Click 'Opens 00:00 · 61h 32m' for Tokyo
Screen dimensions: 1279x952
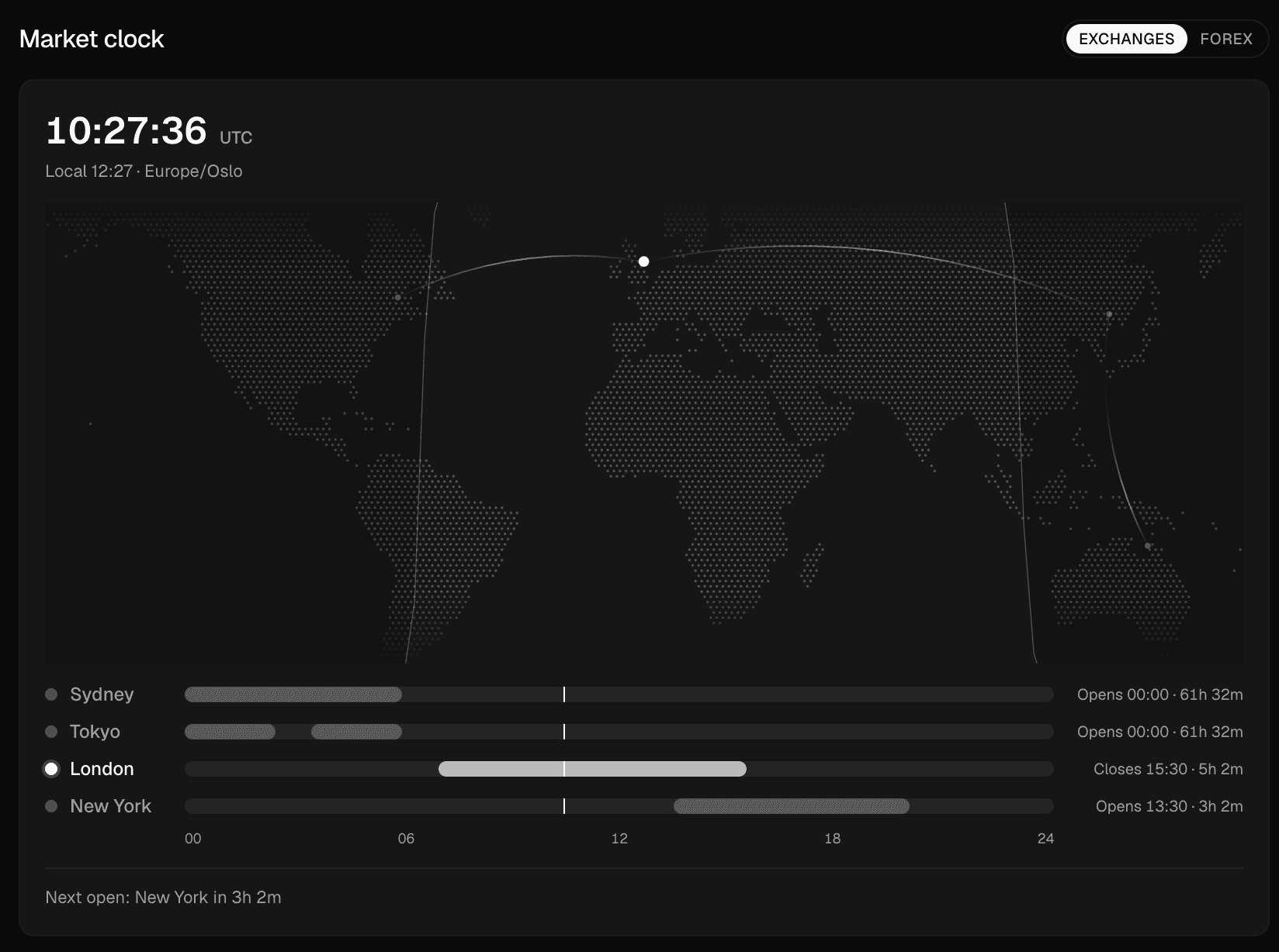pyautogui.click(x=1159, y=732)
